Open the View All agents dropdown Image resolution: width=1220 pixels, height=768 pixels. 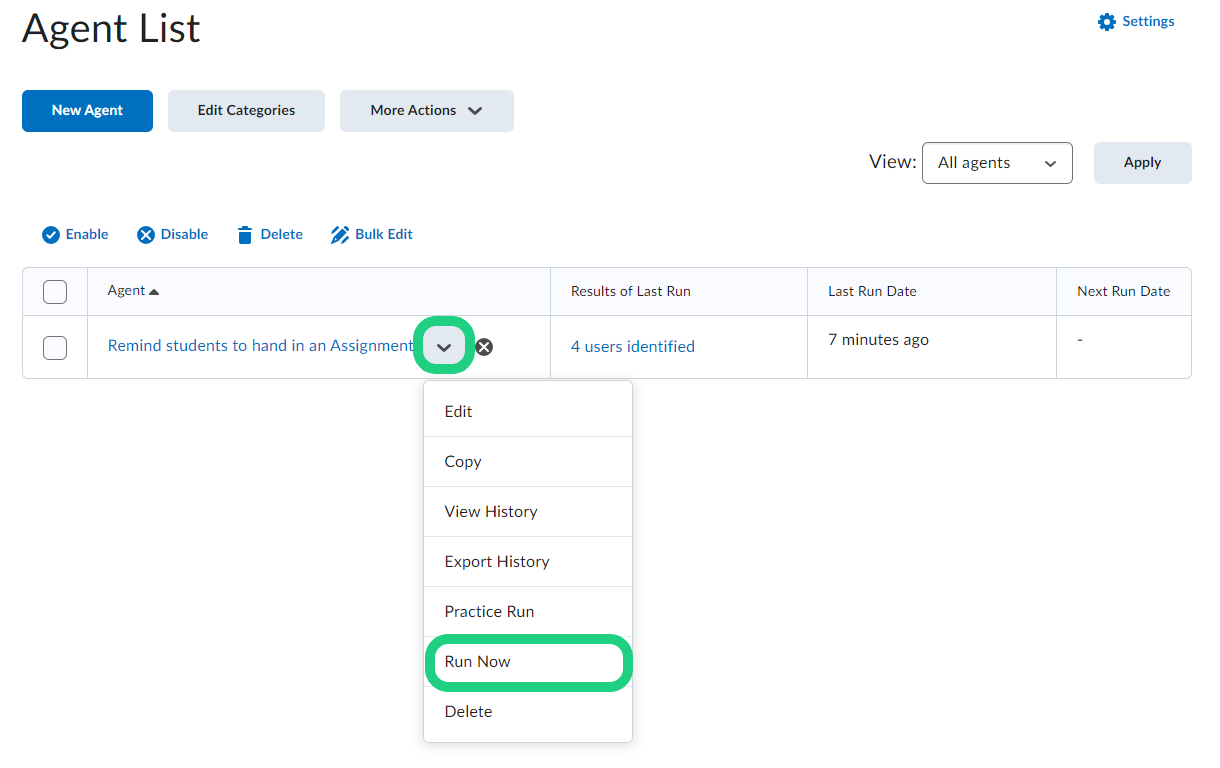point(997,163)
